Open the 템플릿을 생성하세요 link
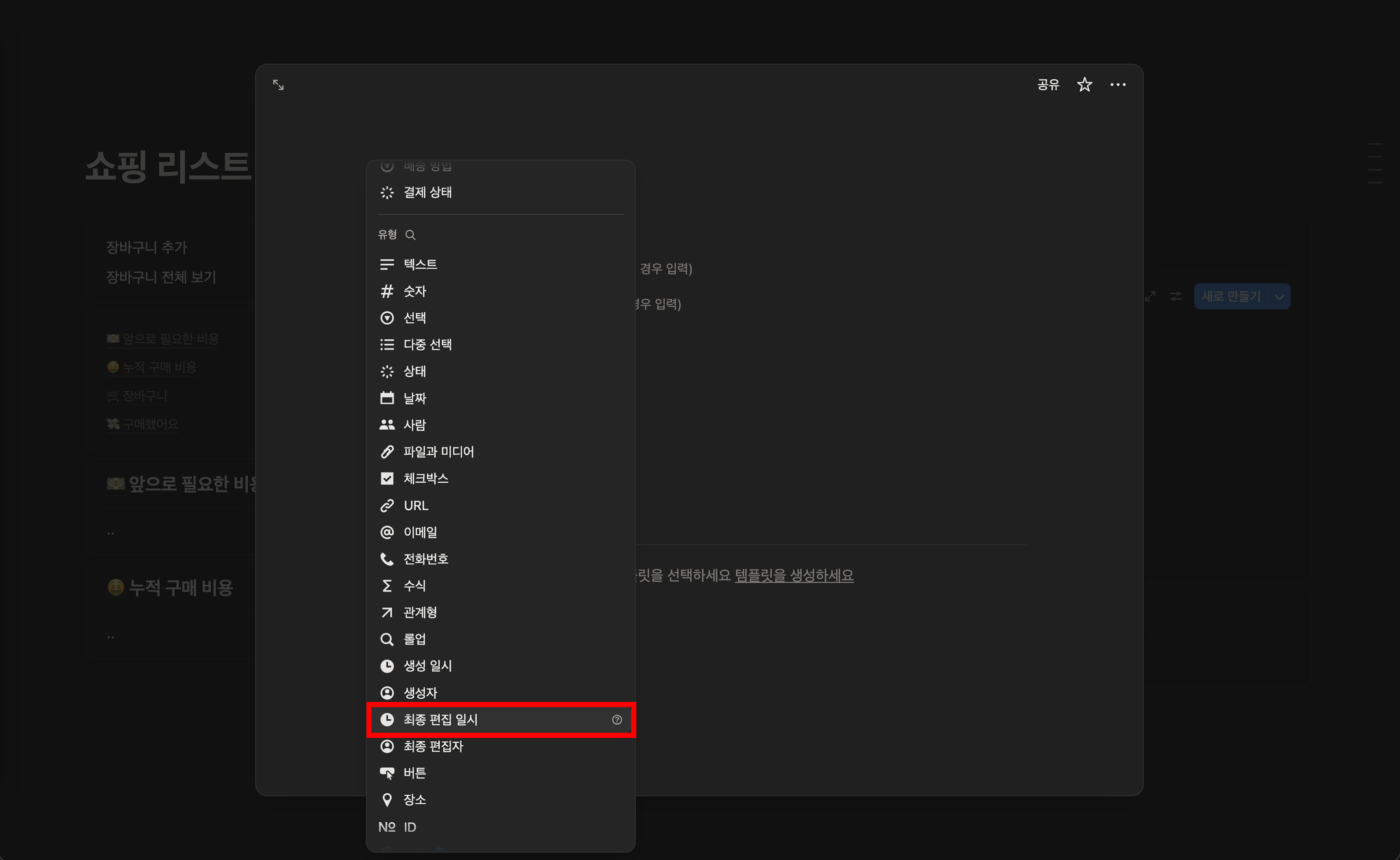 [x=794, y=576]
